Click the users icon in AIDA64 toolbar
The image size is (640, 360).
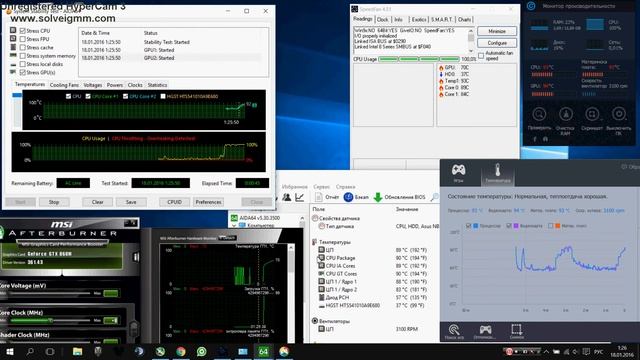pos(287,198)
